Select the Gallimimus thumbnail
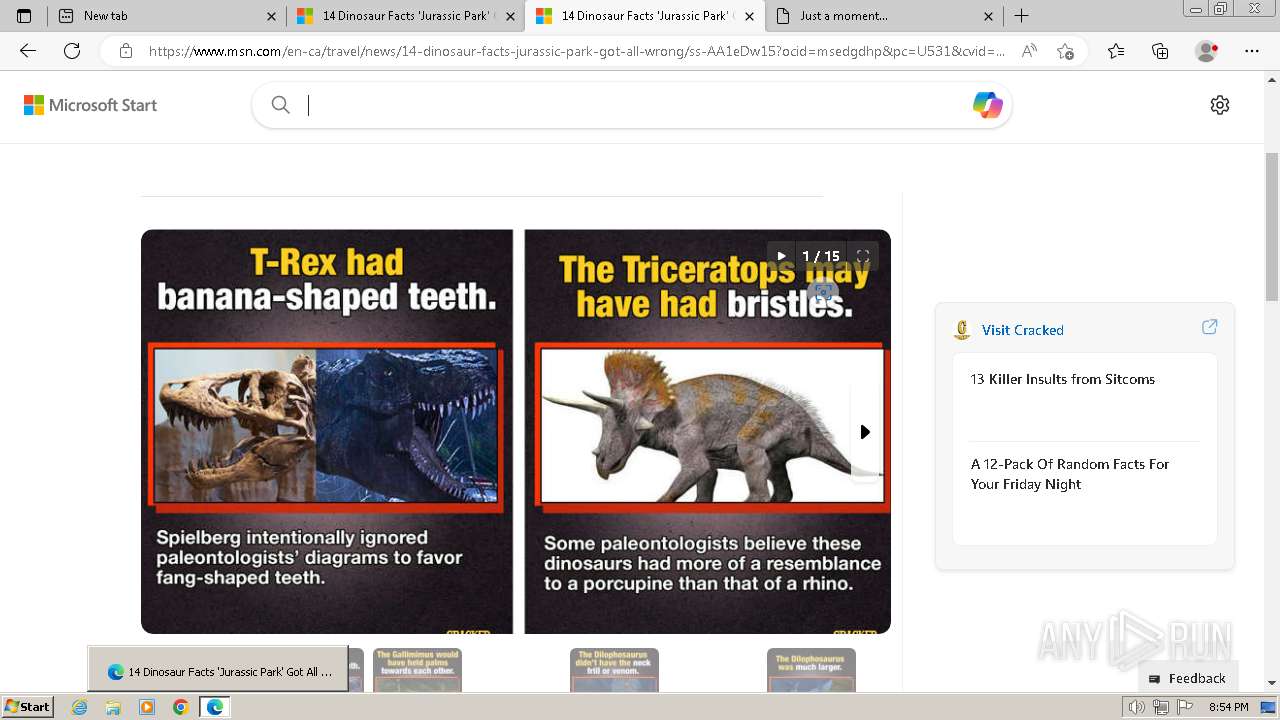Image resolution: width=1280 pixels, height=720 pixels. point(417,670)
